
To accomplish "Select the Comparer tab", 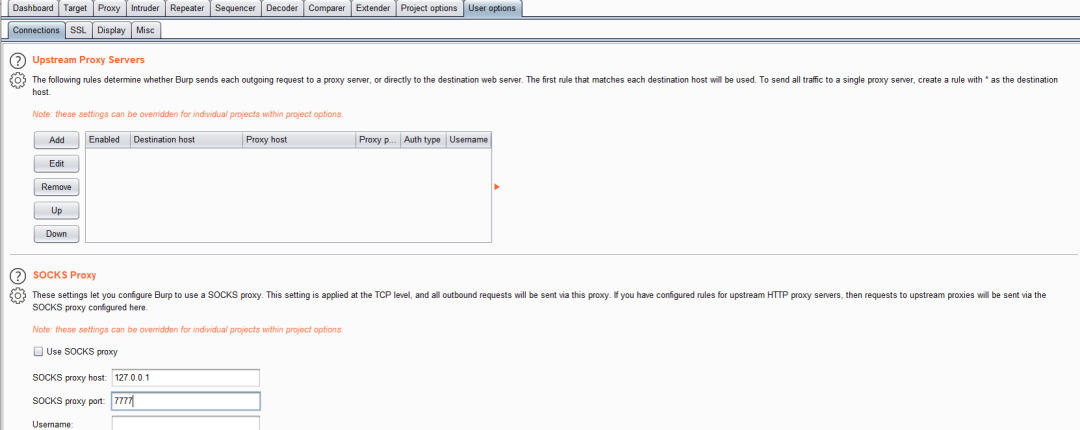I will point(327,8).
